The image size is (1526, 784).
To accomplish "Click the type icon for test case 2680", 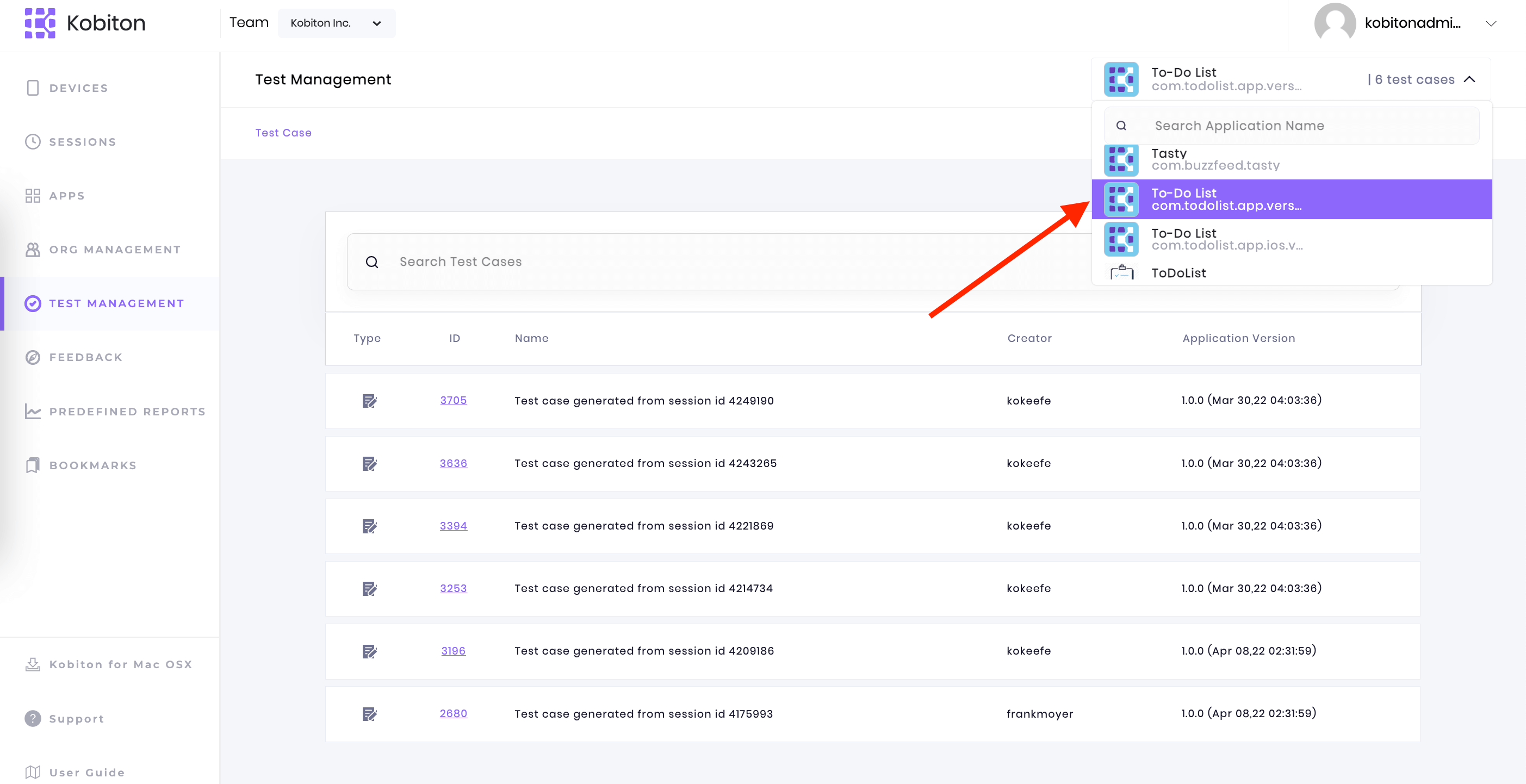I will click(x=369, y=714).
